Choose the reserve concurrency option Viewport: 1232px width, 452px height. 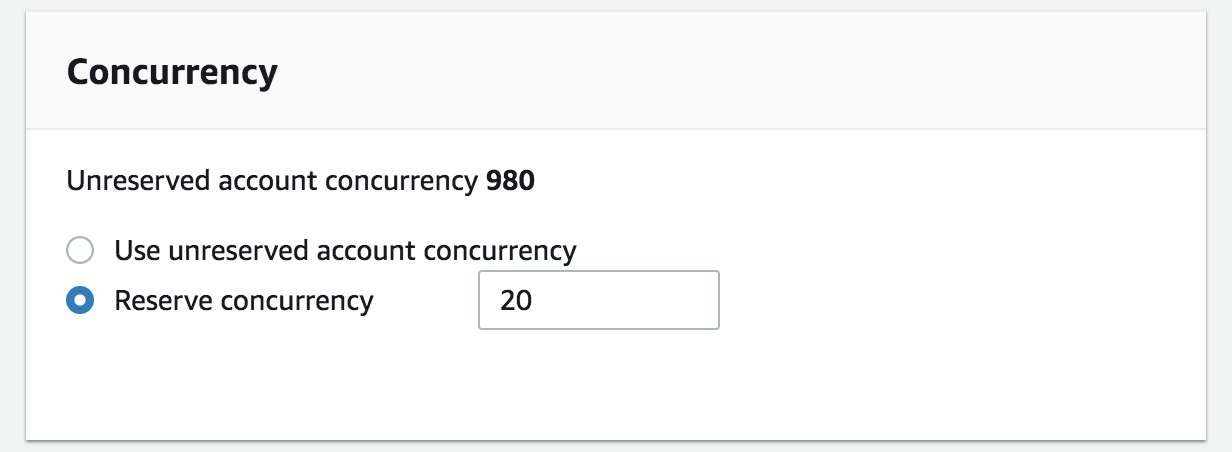pos(80,301)
